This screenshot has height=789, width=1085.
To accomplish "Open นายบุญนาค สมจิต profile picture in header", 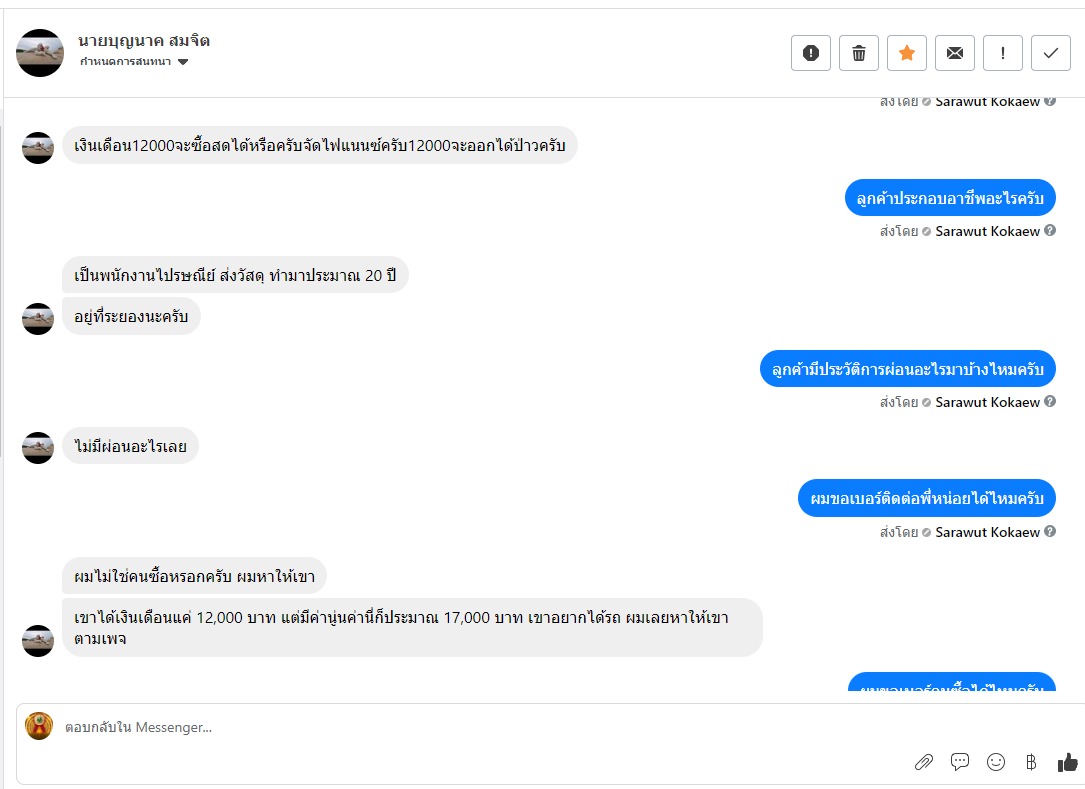I will click(x=40, y=53).
